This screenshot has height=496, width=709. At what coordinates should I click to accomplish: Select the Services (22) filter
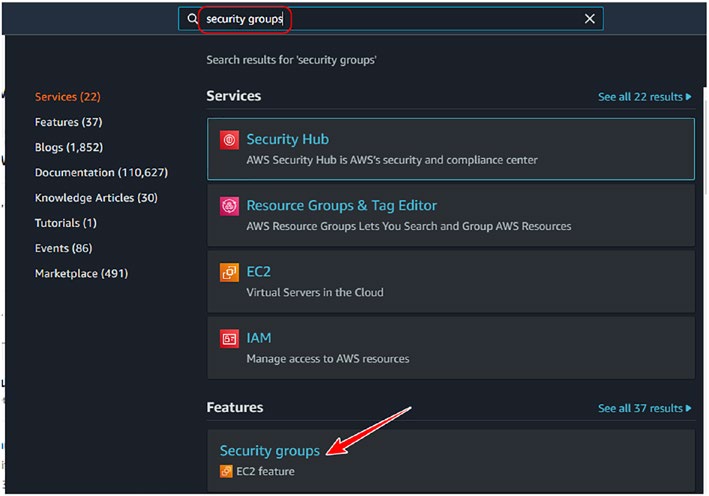67,97
